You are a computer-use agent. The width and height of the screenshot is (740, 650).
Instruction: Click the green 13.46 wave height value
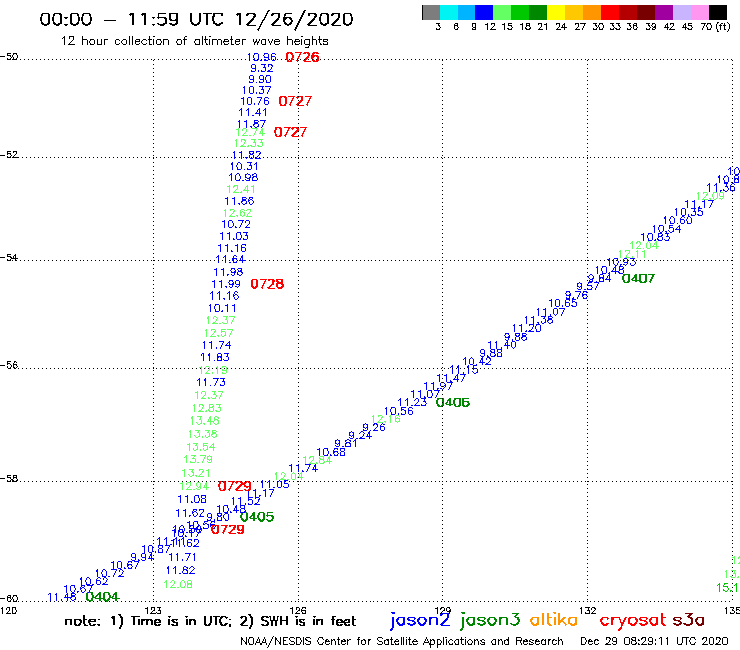[205, 421]
